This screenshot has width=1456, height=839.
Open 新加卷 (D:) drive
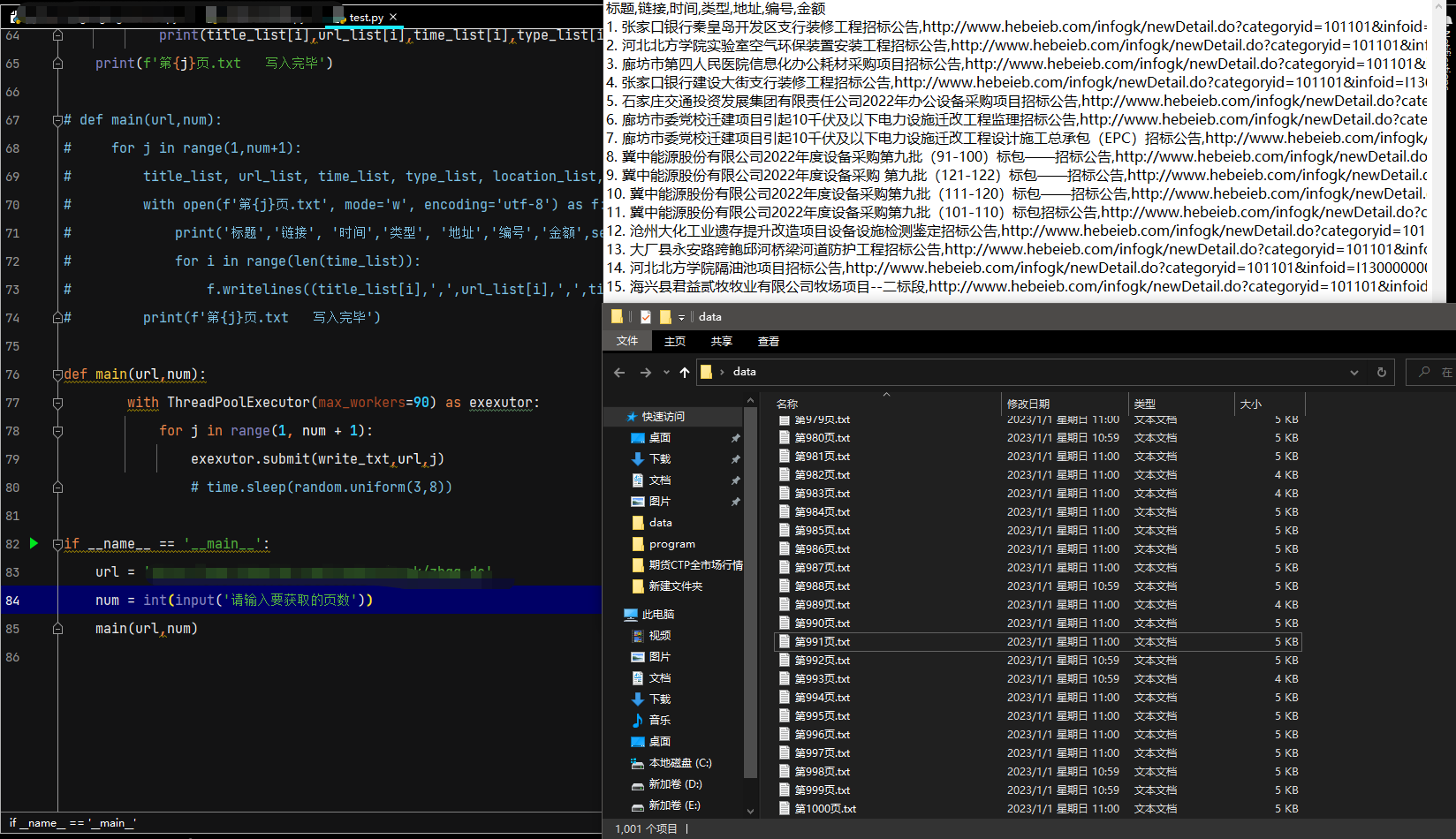pyautogui.click(x=675, y=784)
